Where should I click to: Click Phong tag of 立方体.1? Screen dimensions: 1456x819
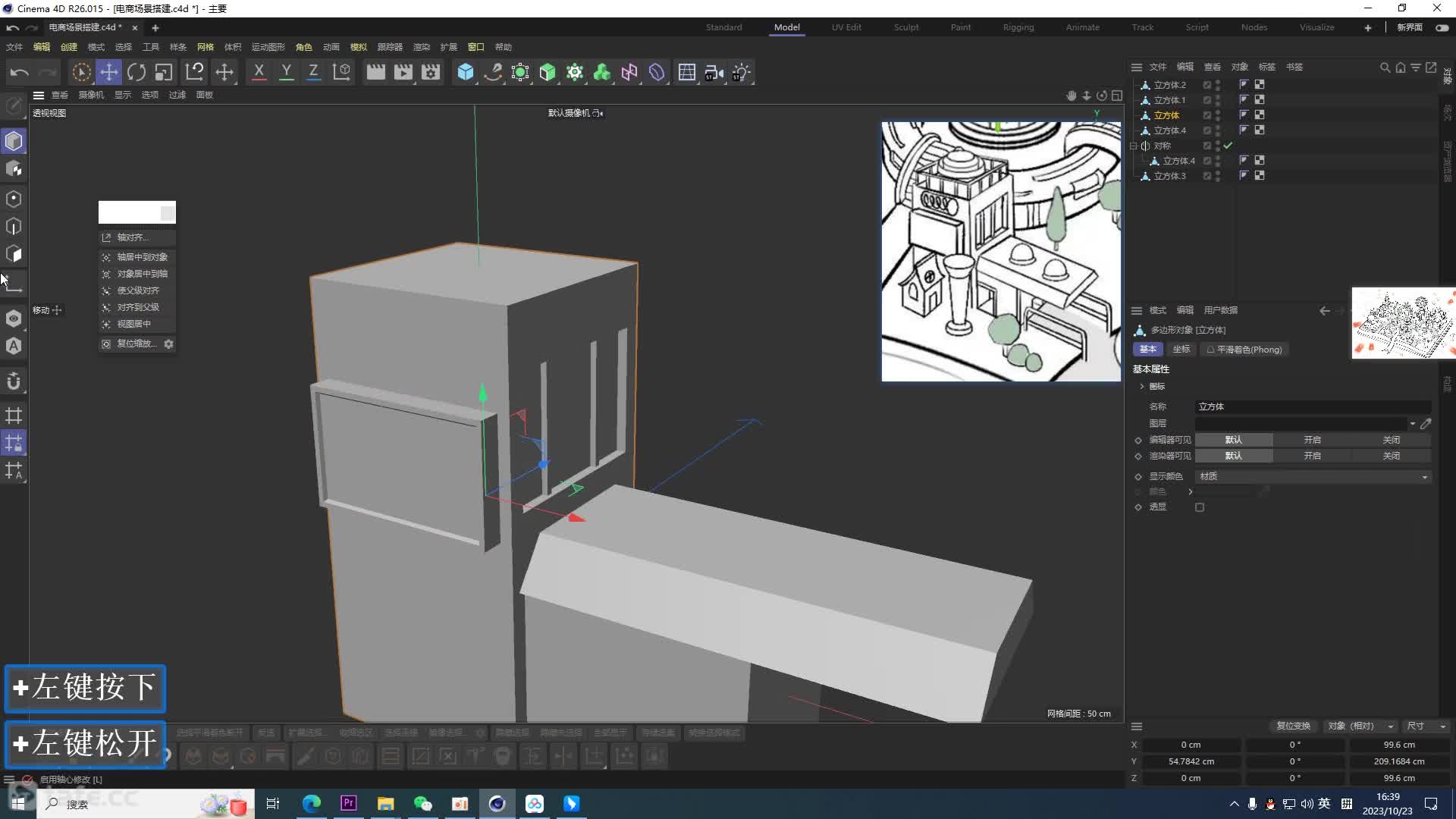click(x=1244, y=99)
